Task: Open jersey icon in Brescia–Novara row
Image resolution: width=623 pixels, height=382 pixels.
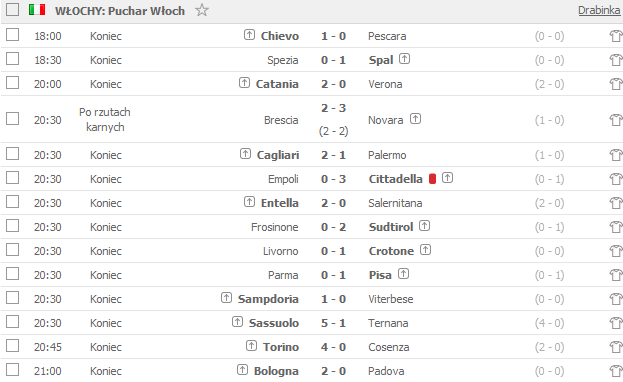Action: (616, 120)
